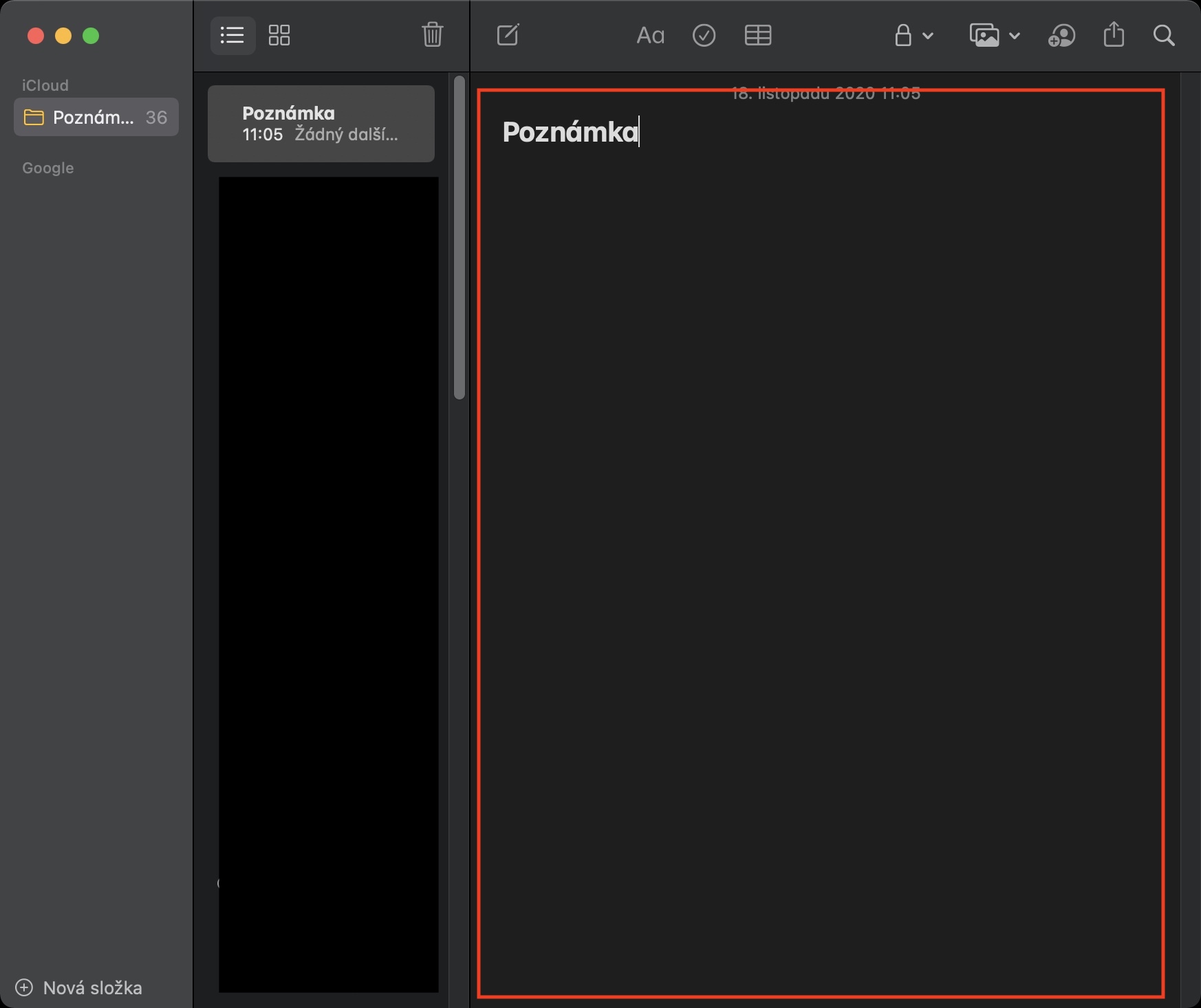The image size is (1201, 1008).
Task: Click the plus icon beside Nová složka
Action: pyautogui.click(x=24, y=988)
